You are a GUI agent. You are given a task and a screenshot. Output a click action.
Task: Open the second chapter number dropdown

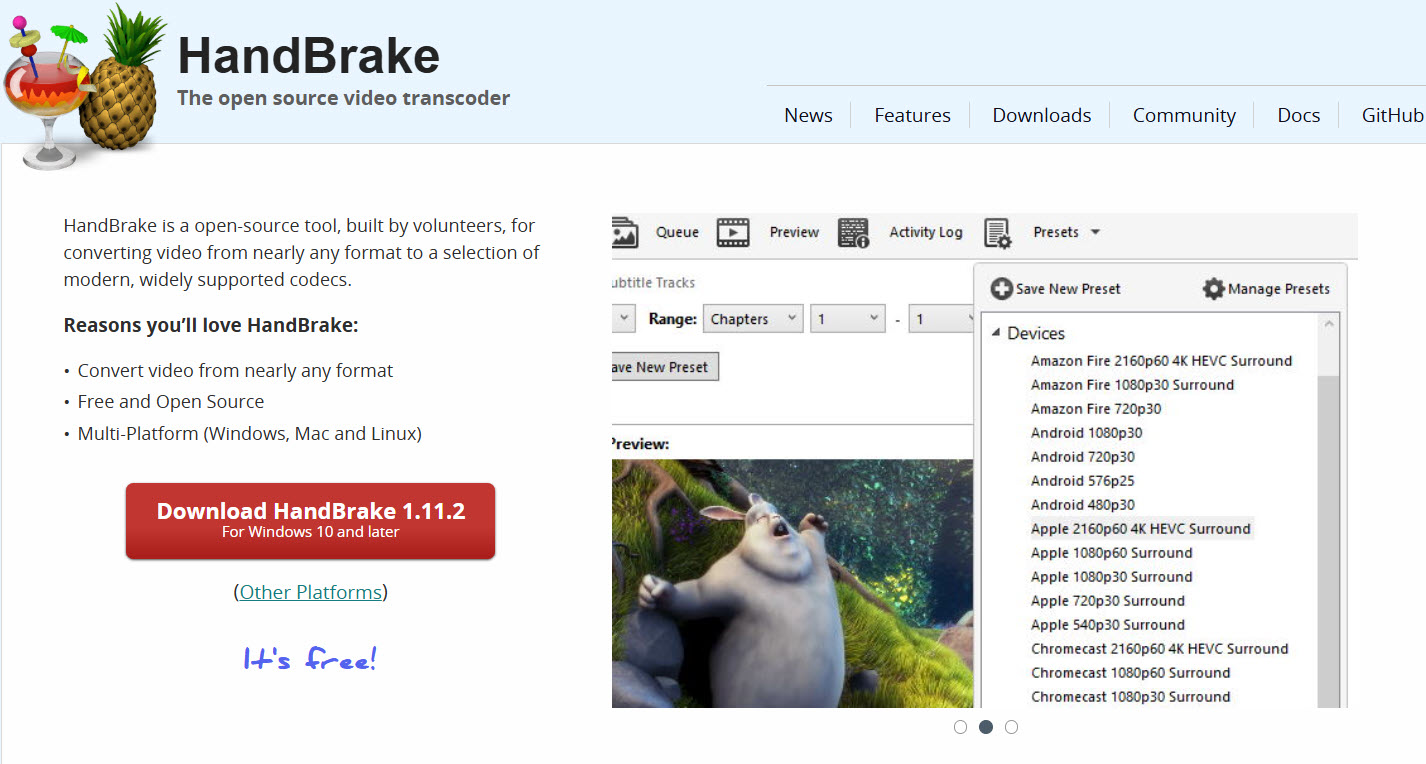pyautogui.click(x=941, y=319)
